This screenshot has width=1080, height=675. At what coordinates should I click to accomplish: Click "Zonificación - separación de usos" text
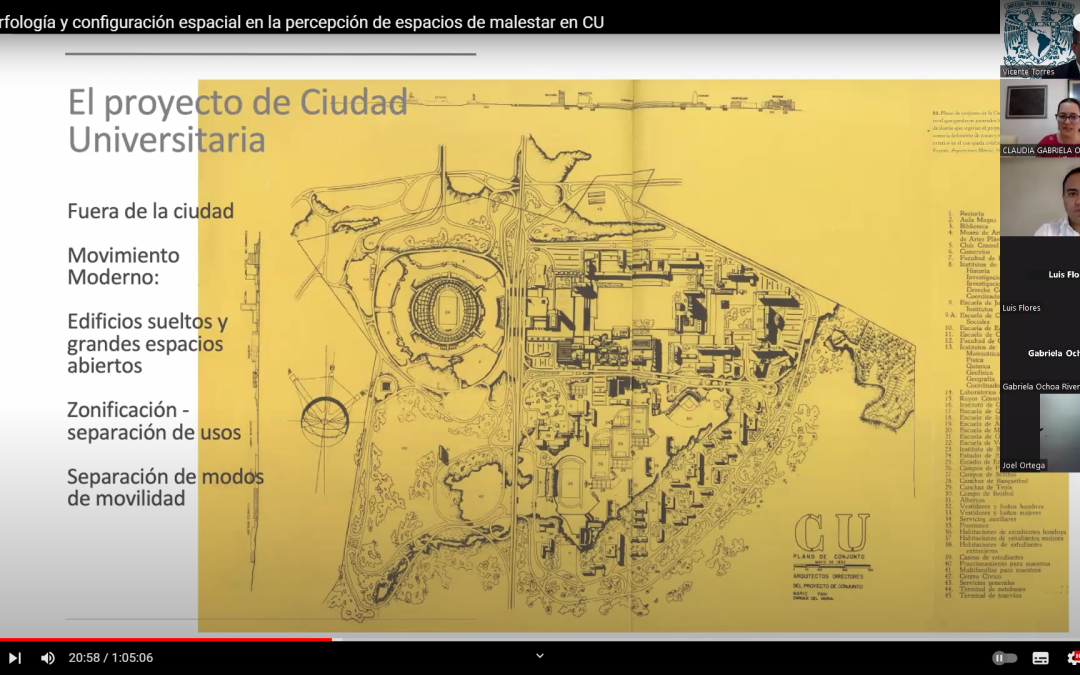[x=154, y=421]
